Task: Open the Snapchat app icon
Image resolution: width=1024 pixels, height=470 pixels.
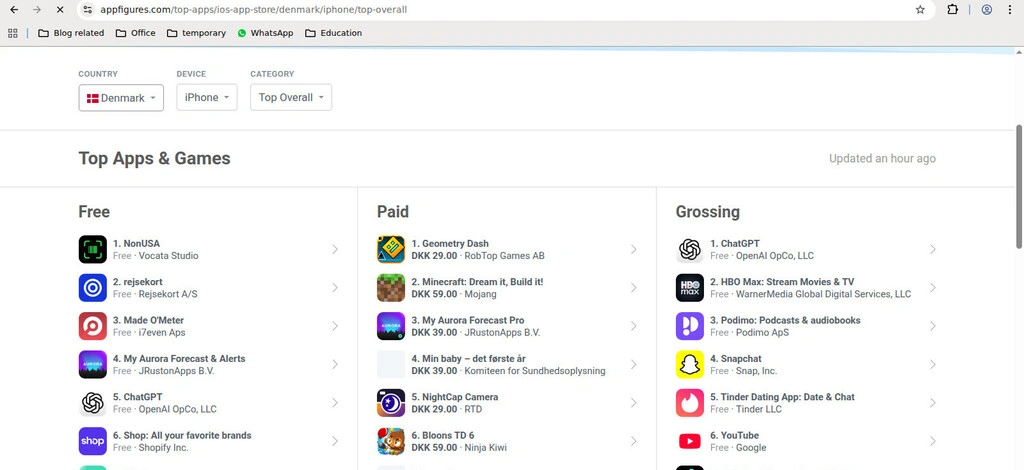Action: [690, 364]
